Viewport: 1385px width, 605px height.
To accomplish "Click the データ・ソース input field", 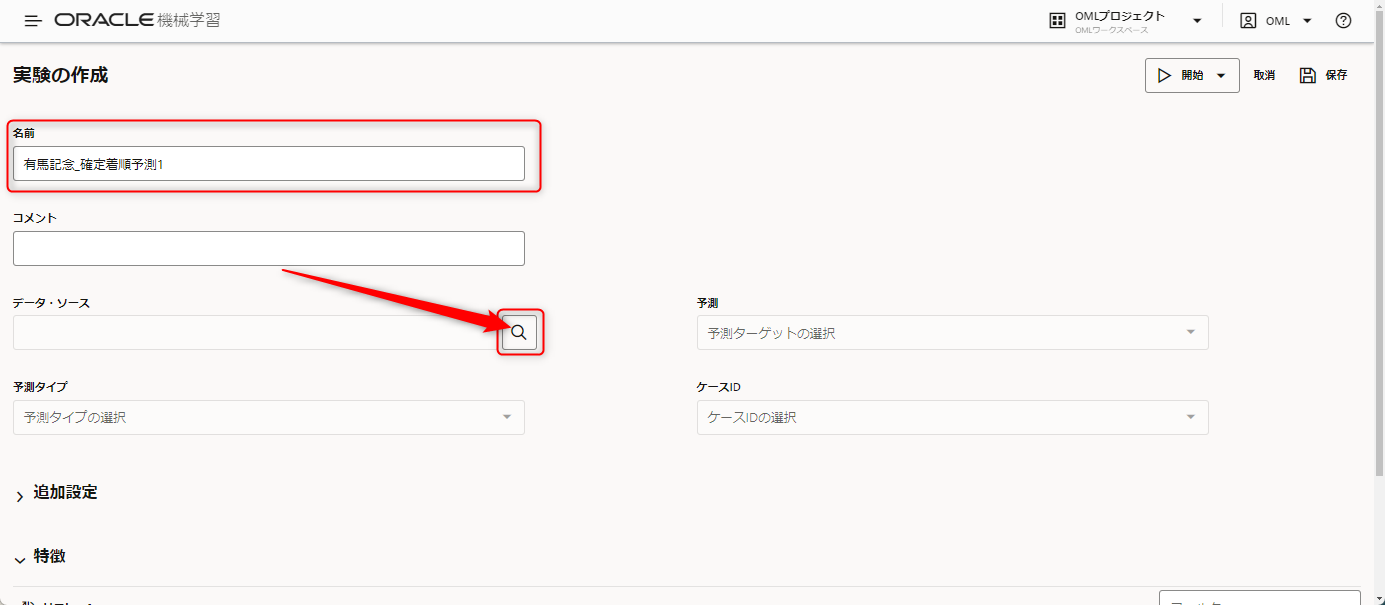I will pyautogui.click(x=256, y=333).
